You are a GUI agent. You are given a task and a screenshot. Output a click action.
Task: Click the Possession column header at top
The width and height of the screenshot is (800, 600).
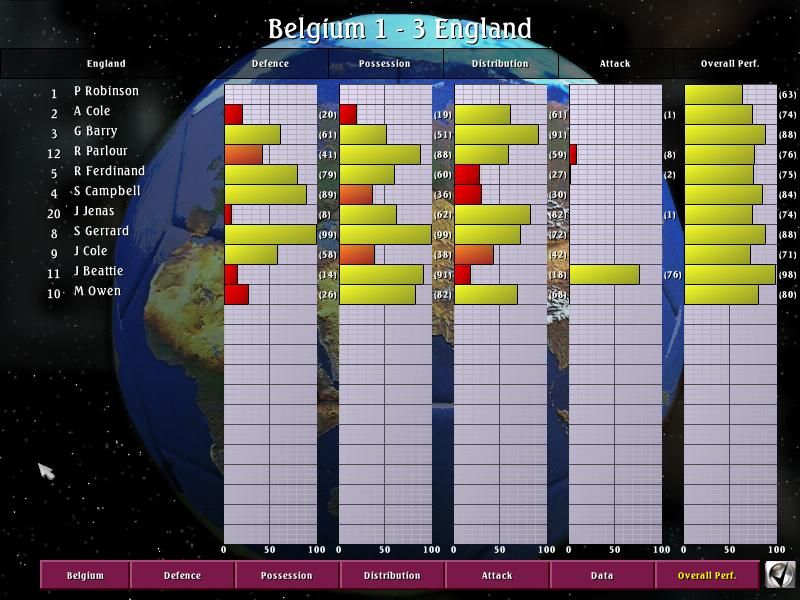click(385, 64)
